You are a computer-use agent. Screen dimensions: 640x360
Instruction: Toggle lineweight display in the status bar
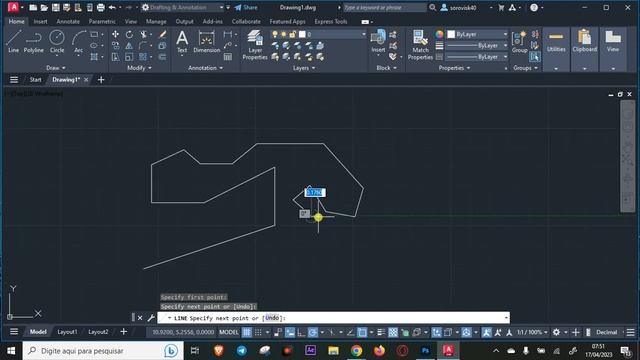(381, 332)
